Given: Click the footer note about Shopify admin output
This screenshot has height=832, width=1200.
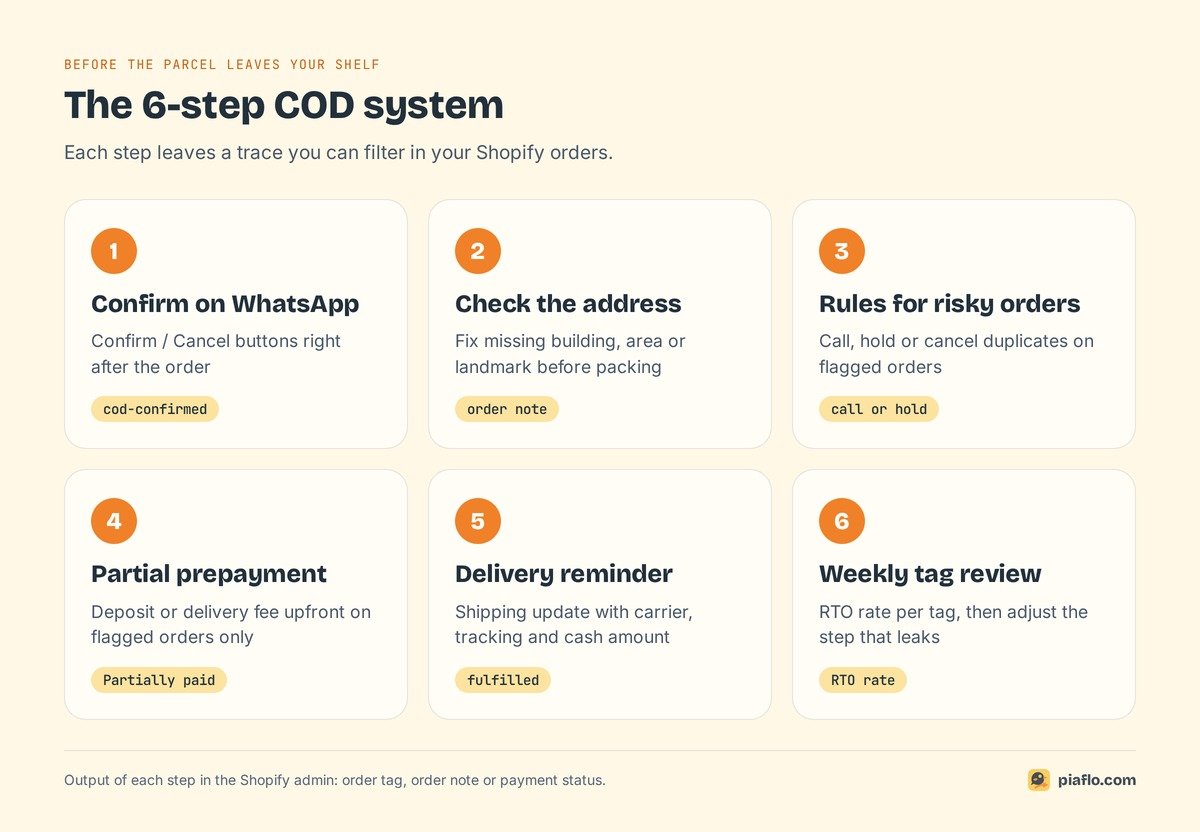Looking at the screenshot, I should (x=335, y=780).
